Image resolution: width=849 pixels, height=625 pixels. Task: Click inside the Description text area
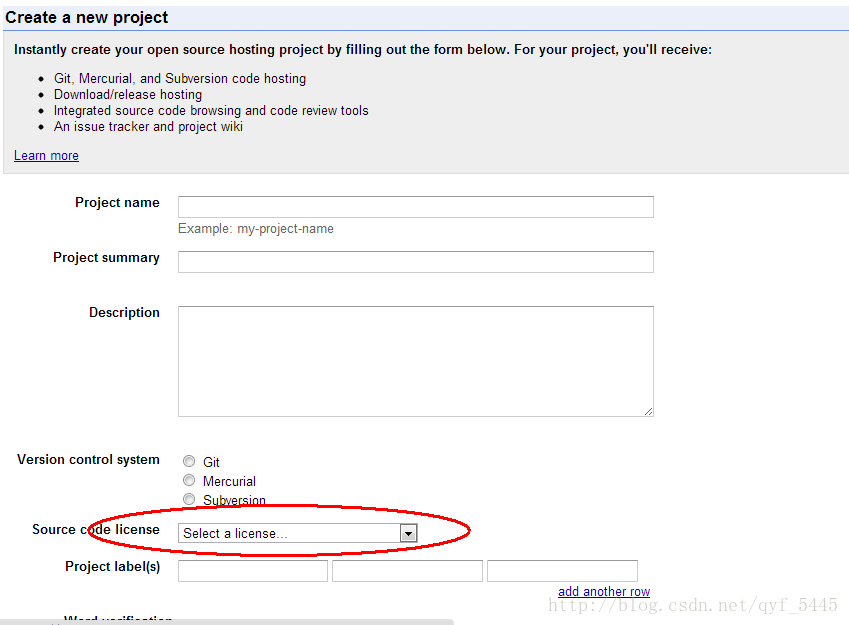[x=415, y=361]
